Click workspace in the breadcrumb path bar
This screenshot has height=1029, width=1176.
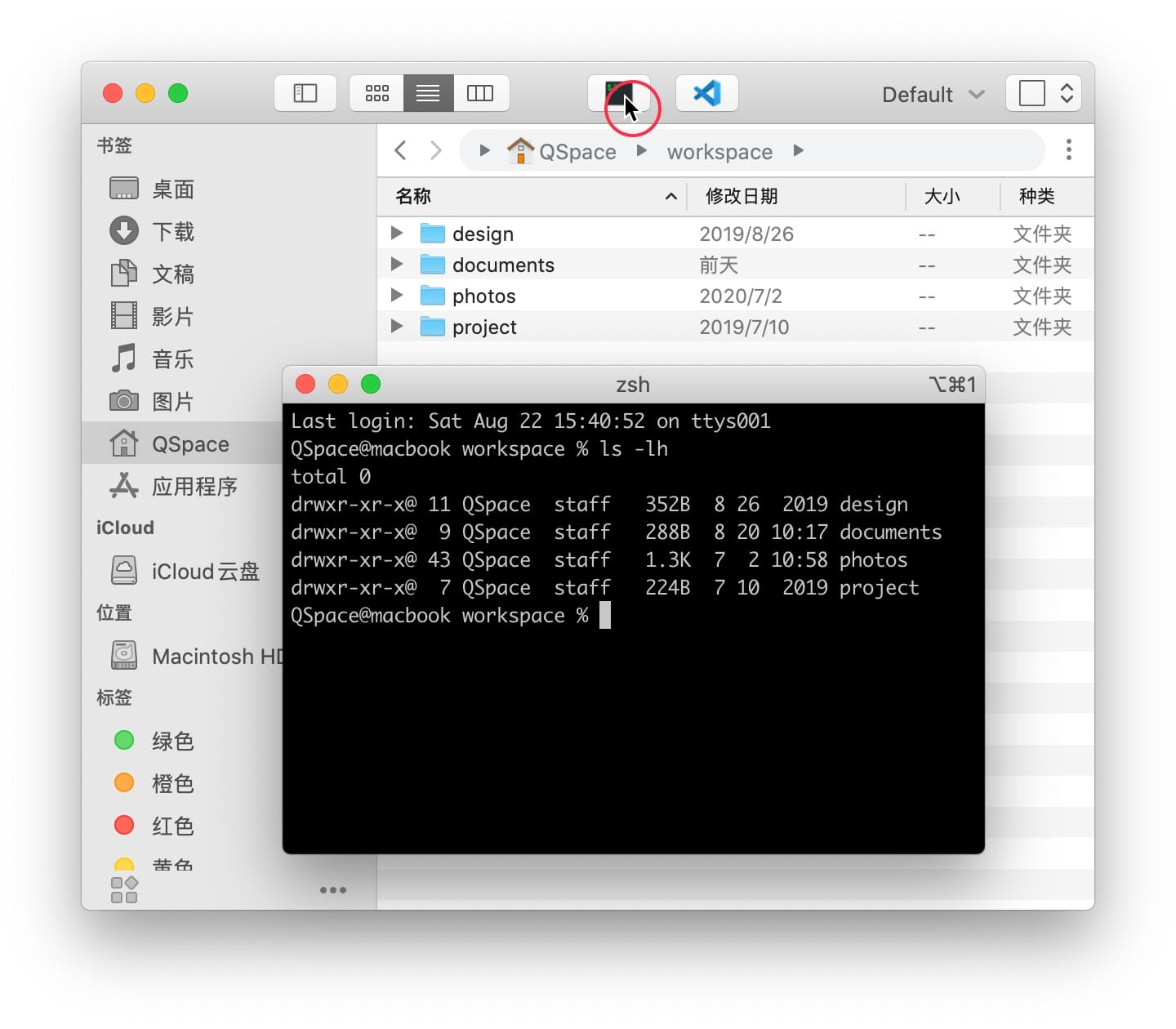pyautogui.click(x=719, y=151)
